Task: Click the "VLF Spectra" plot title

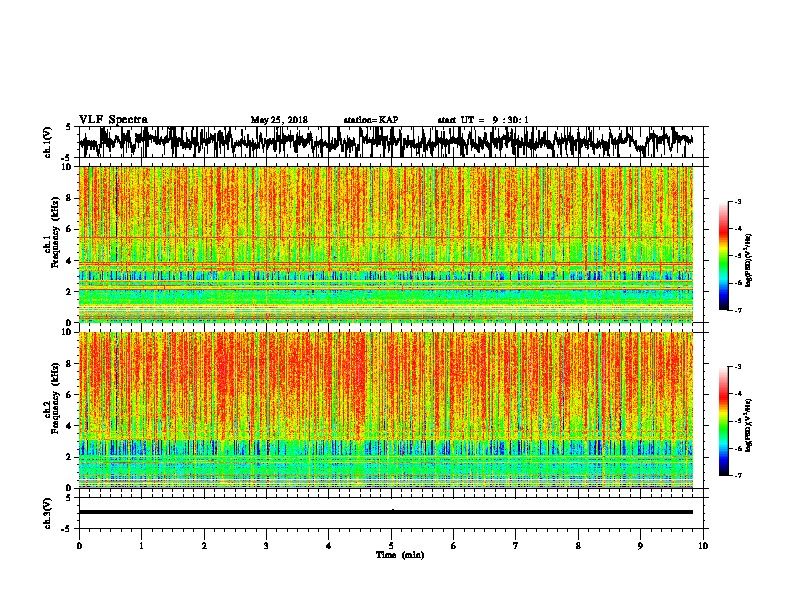Action: tap(113, 120)
